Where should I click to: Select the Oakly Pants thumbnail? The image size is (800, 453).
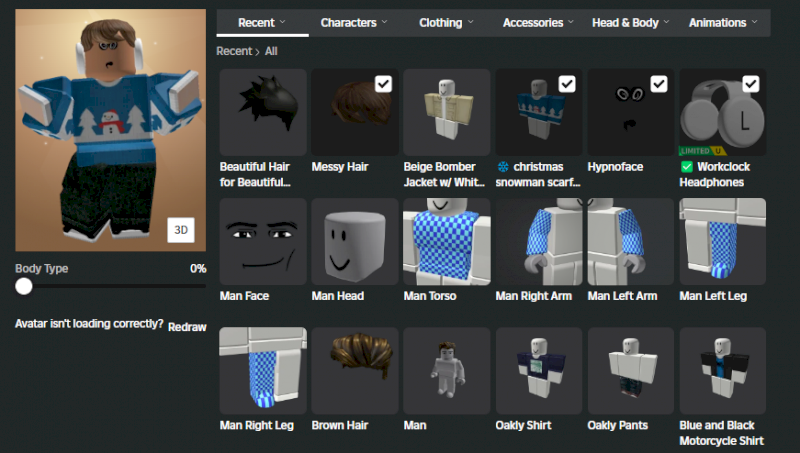pyautogui.click(x=631, y=370)
